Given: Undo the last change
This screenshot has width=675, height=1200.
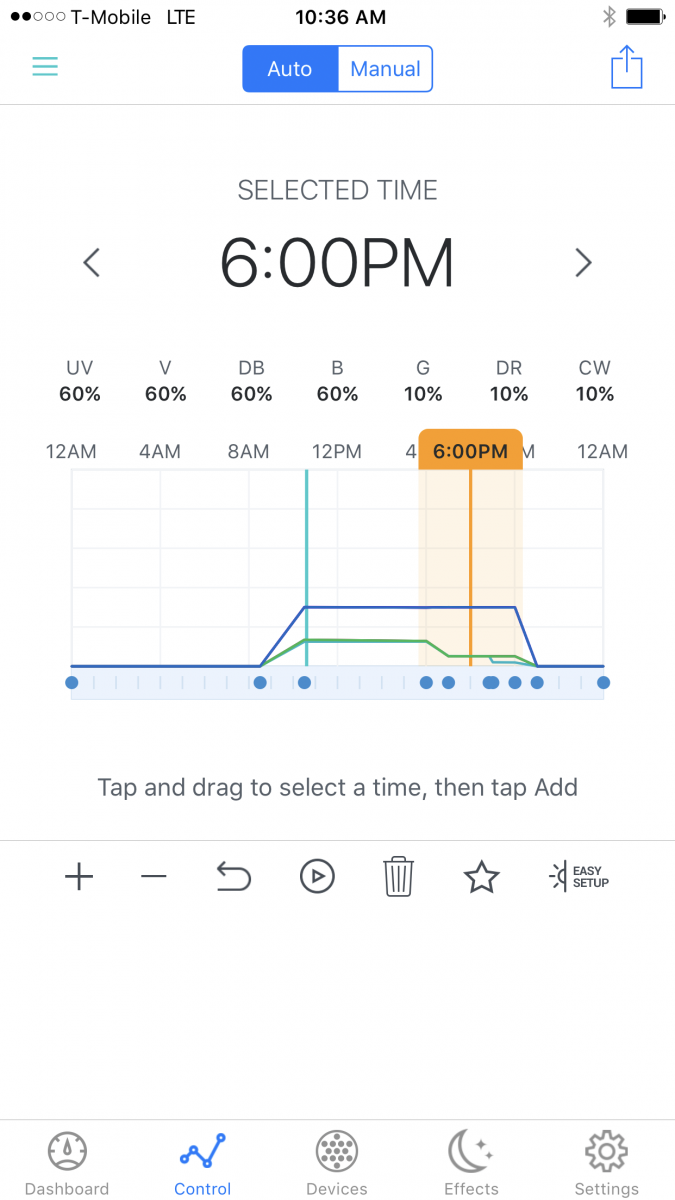Looking at the screenshot, I should click(233, 877).
